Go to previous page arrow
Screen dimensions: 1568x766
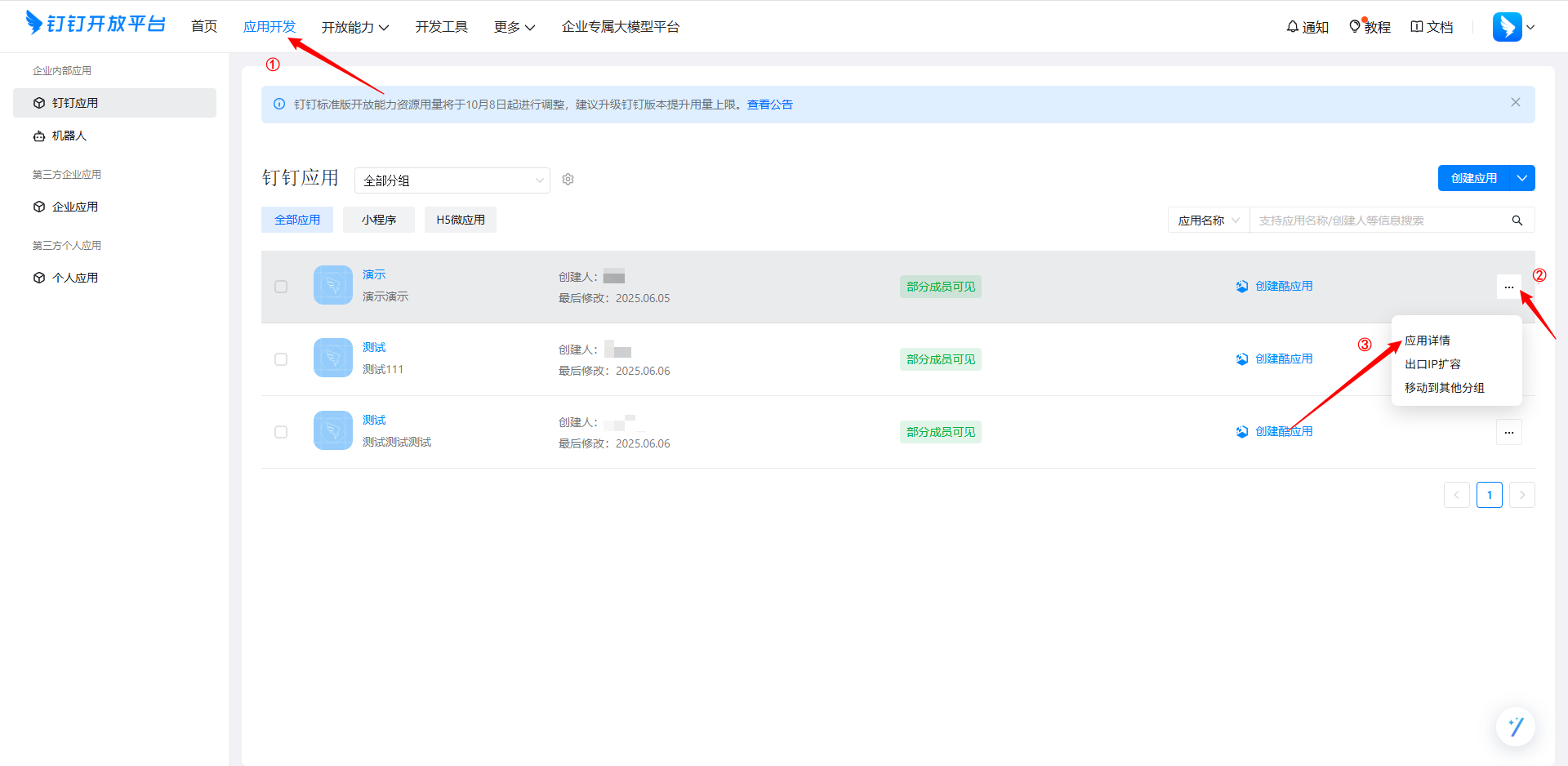[1457, 495]
